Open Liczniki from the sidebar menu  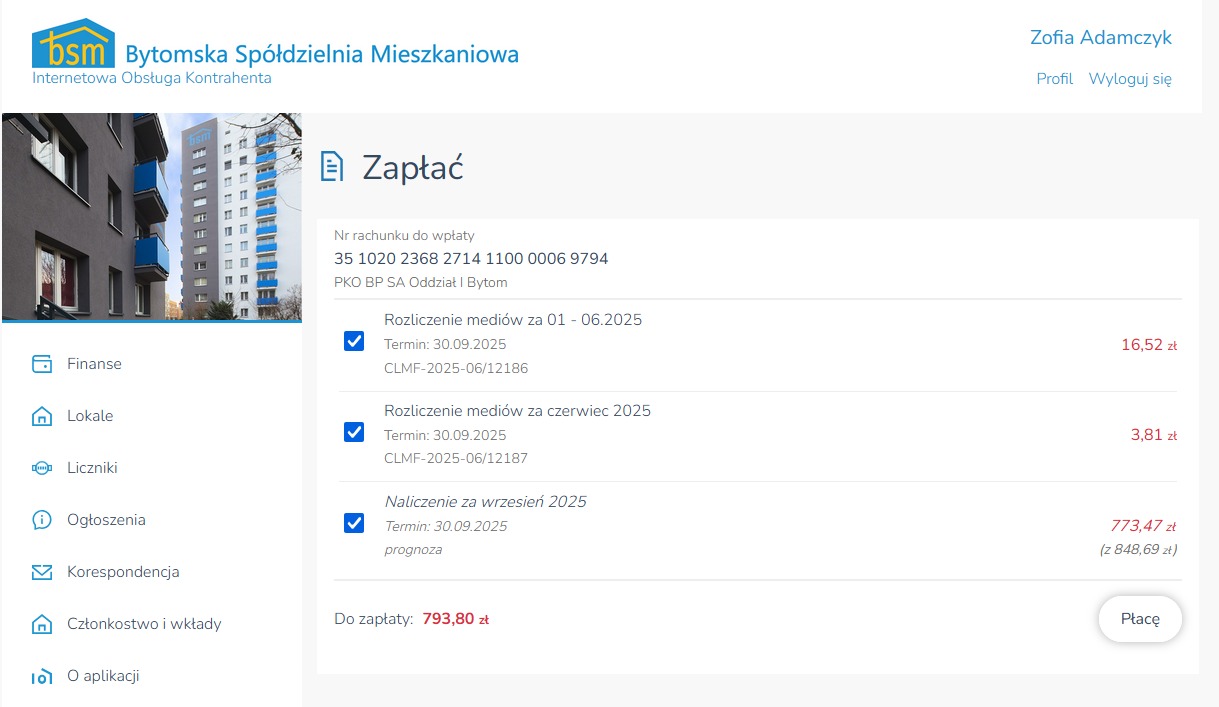93,468
